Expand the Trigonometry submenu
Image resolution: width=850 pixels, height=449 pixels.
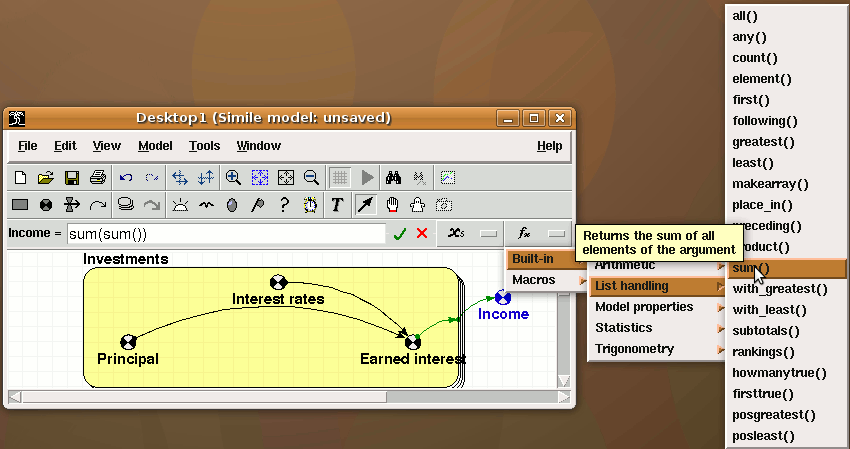point(658,349)
